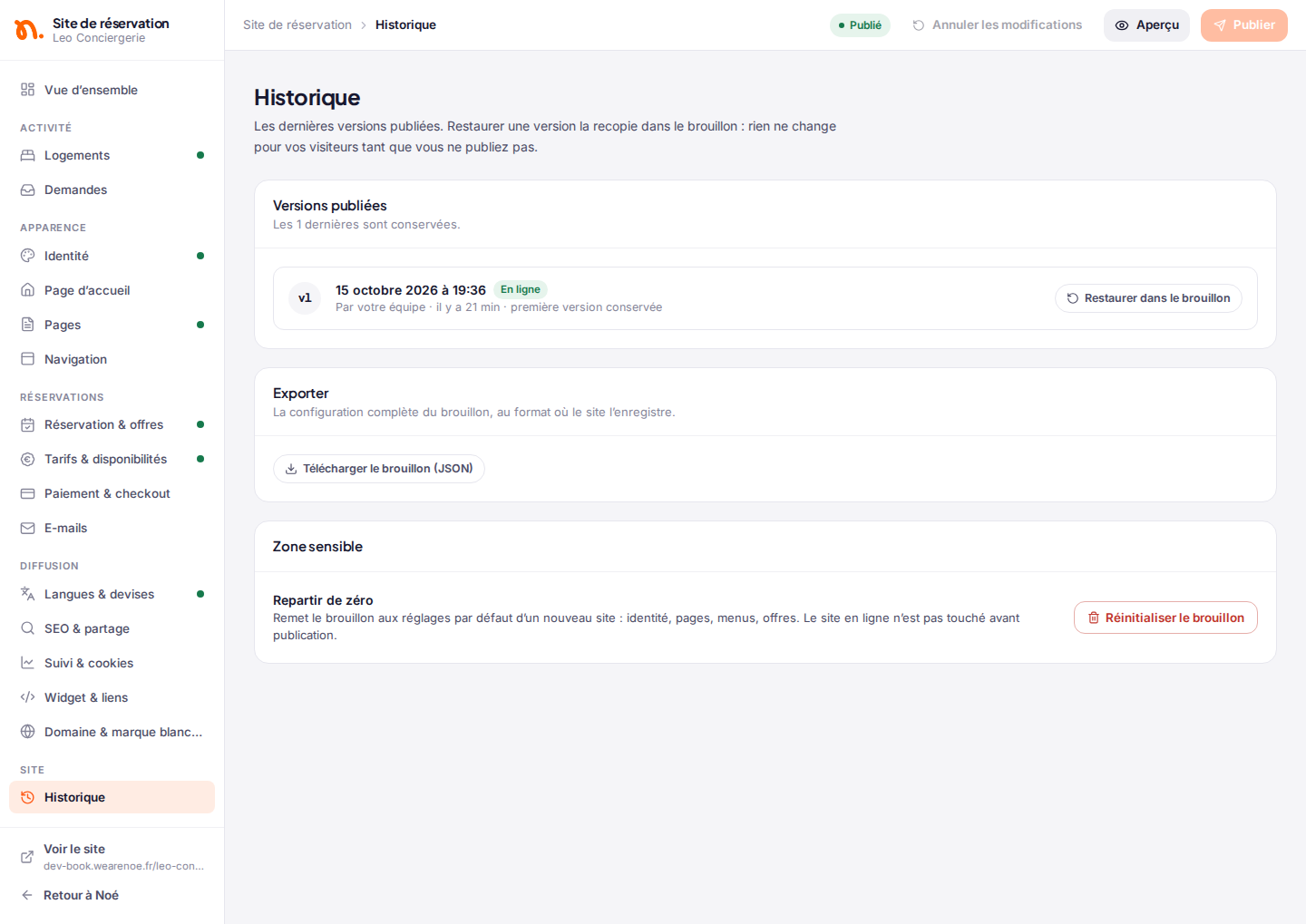Click the En ligne status tag

pyautogui.click(x=521, y=290)
